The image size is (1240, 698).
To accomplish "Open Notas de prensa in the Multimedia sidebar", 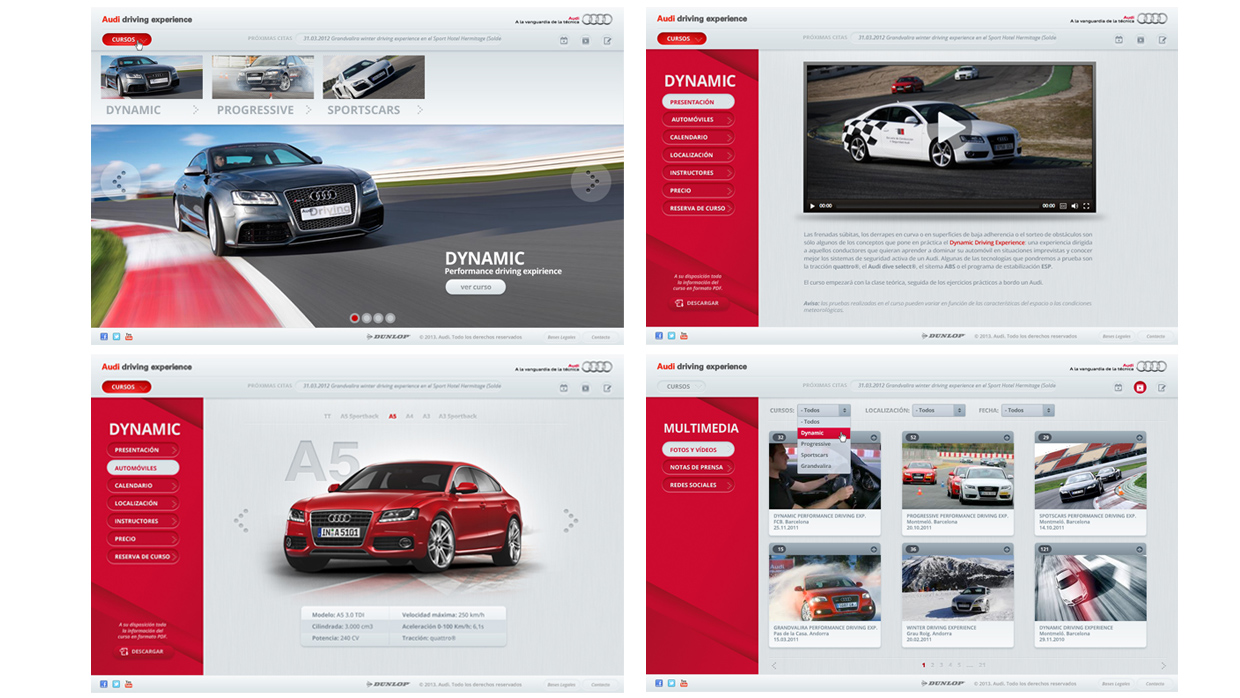I will (697, 467).
